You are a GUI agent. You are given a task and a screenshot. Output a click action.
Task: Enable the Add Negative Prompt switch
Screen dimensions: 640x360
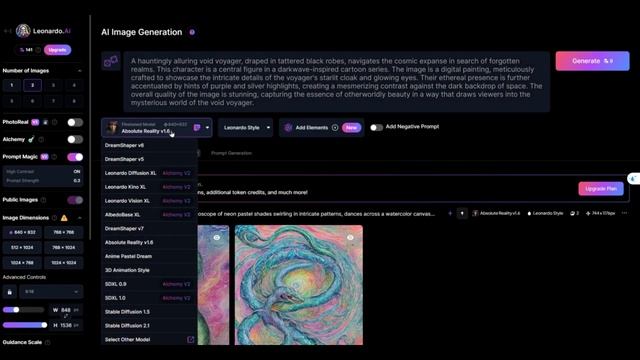[376, 127]
